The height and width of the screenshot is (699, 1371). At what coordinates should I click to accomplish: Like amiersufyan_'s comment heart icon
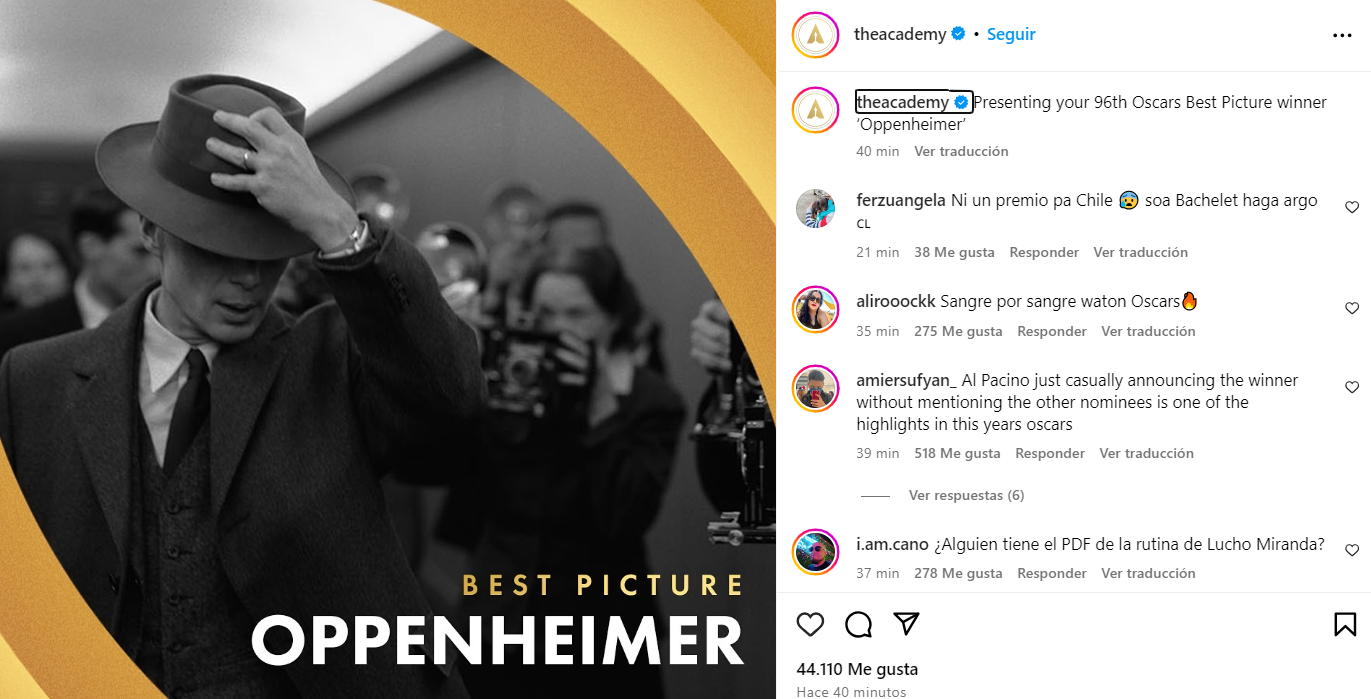[x=1352, y=387]
